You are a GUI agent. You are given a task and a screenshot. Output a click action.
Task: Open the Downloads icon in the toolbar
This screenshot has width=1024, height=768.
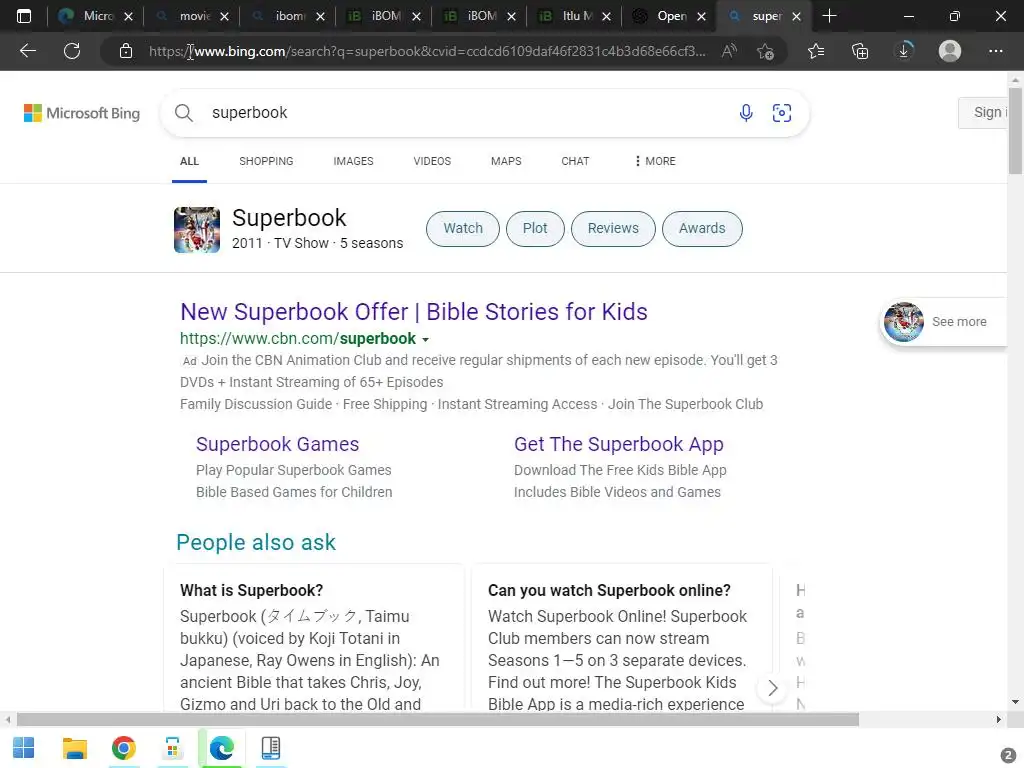904,51
